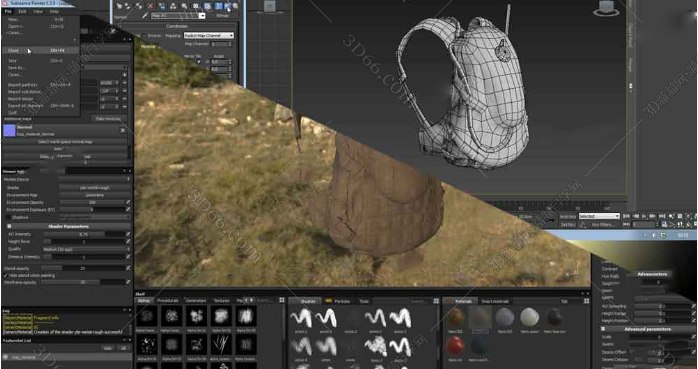Toggle Hide stencil when painting checkbox
The width and height of the screenshot is (698, 369).
[6, 276]
